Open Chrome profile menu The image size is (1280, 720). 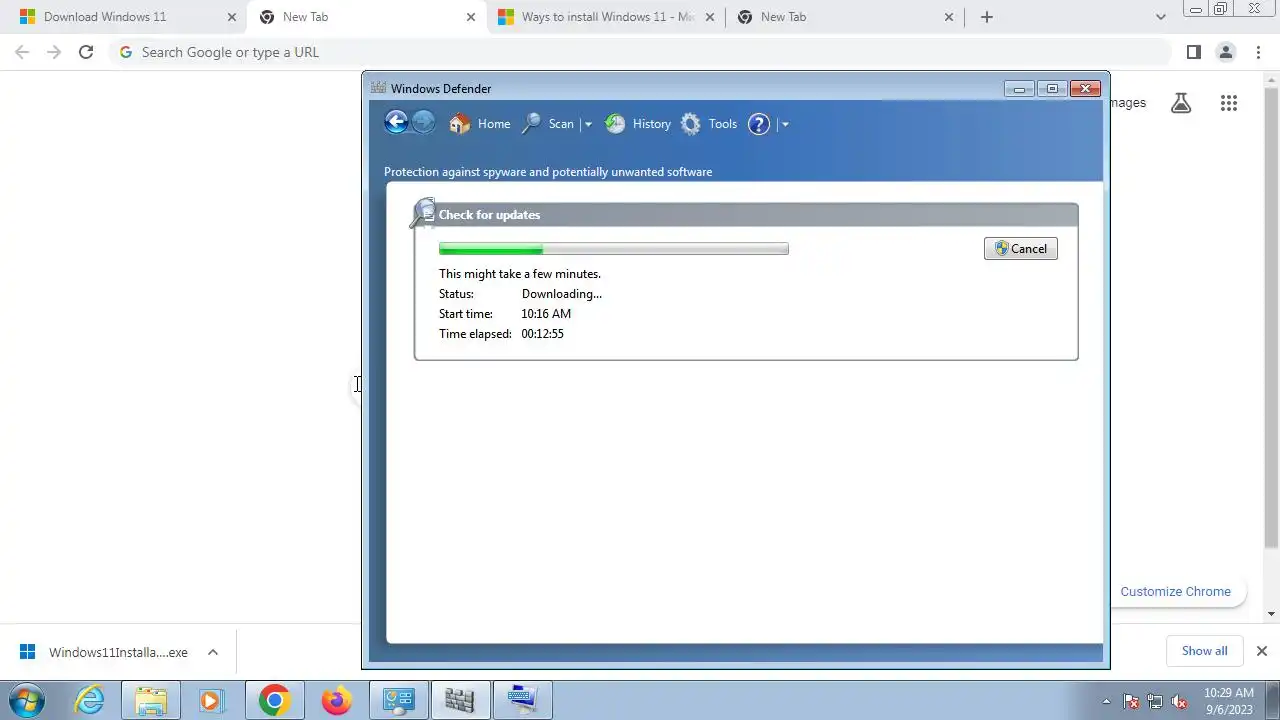1225,52
